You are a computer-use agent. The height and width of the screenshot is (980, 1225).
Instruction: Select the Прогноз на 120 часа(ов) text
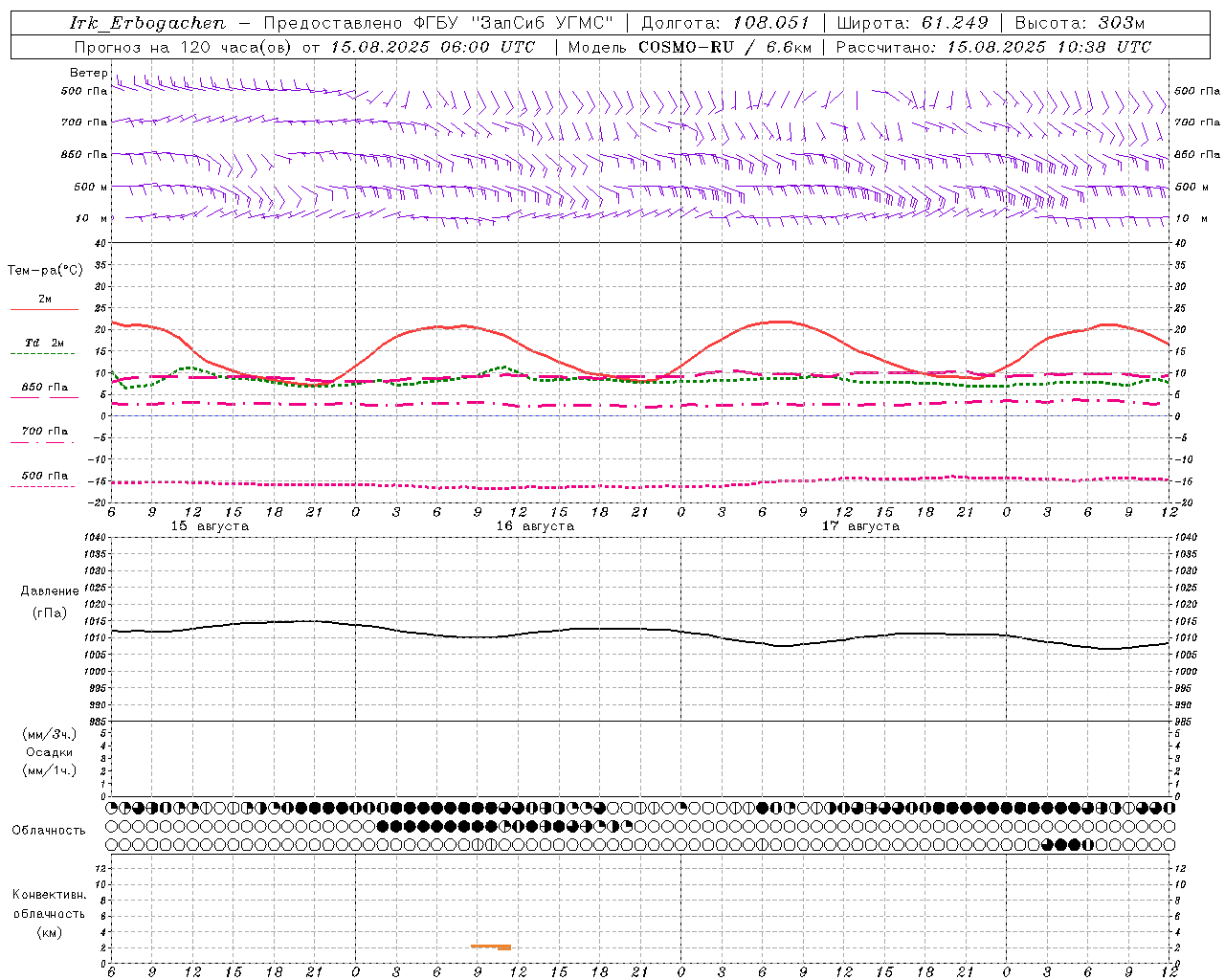tap(185, 47)
